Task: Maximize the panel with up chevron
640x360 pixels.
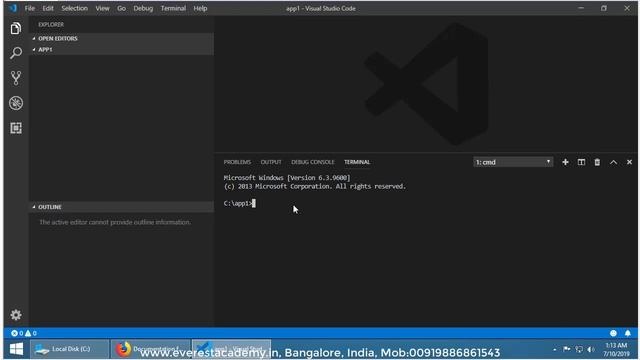Action: coord(613,162)
